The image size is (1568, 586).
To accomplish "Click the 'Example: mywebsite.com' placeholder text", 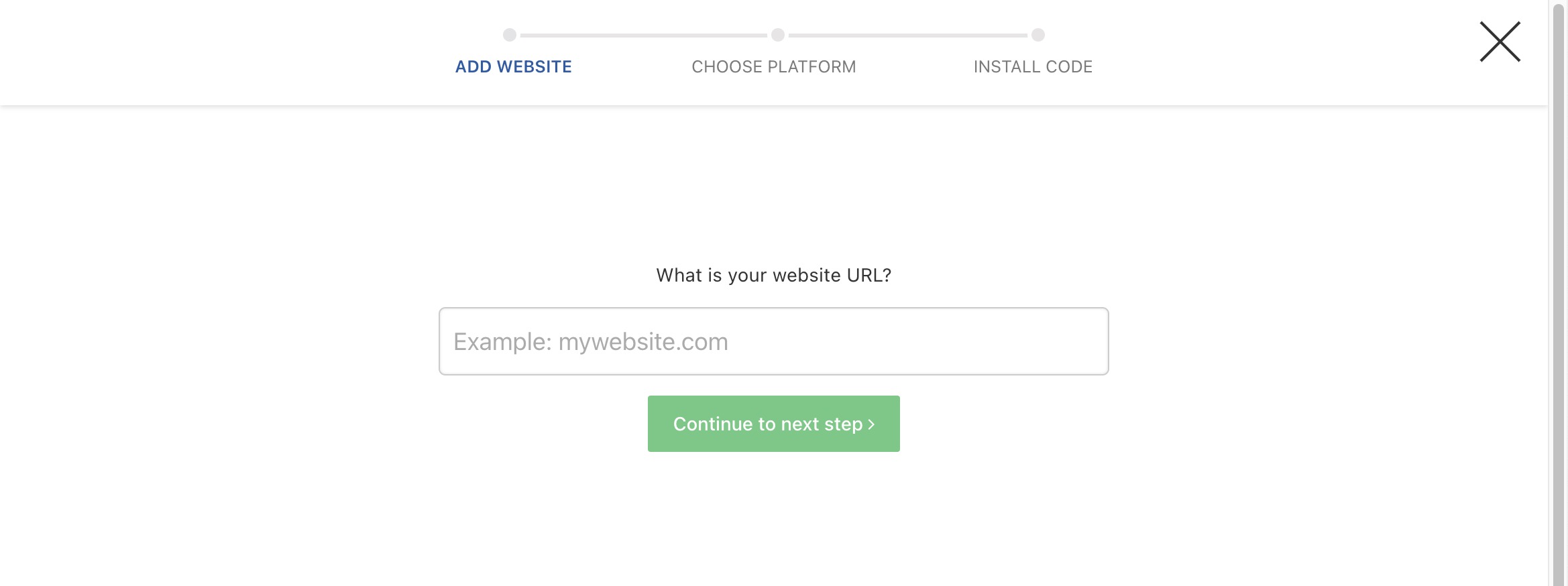I will pyautogui.click(x=591, y=342).
